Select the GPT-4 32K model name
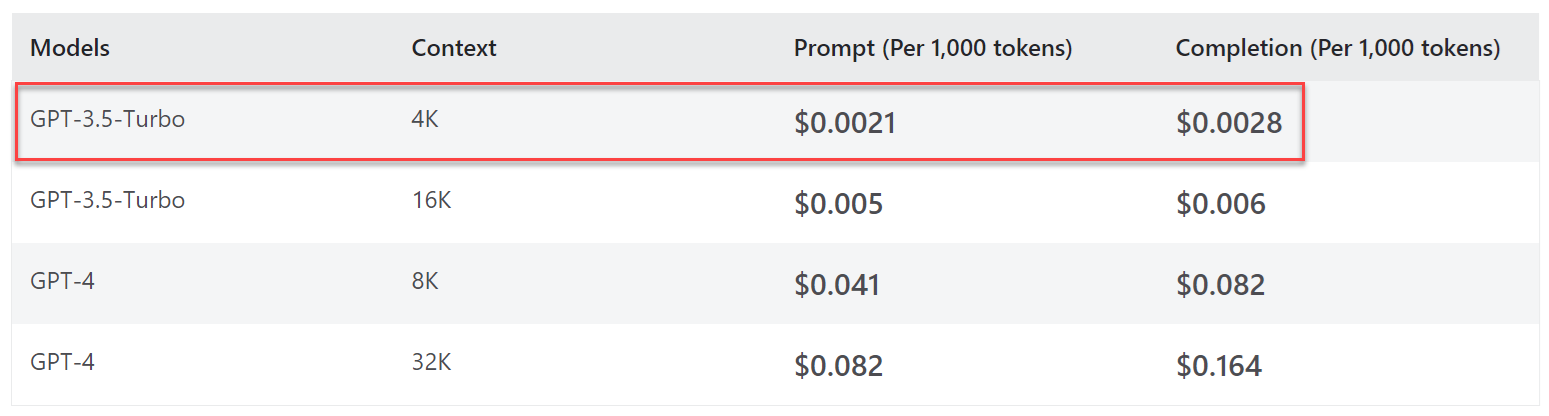 pyautogui.click(x=63, y=362)
